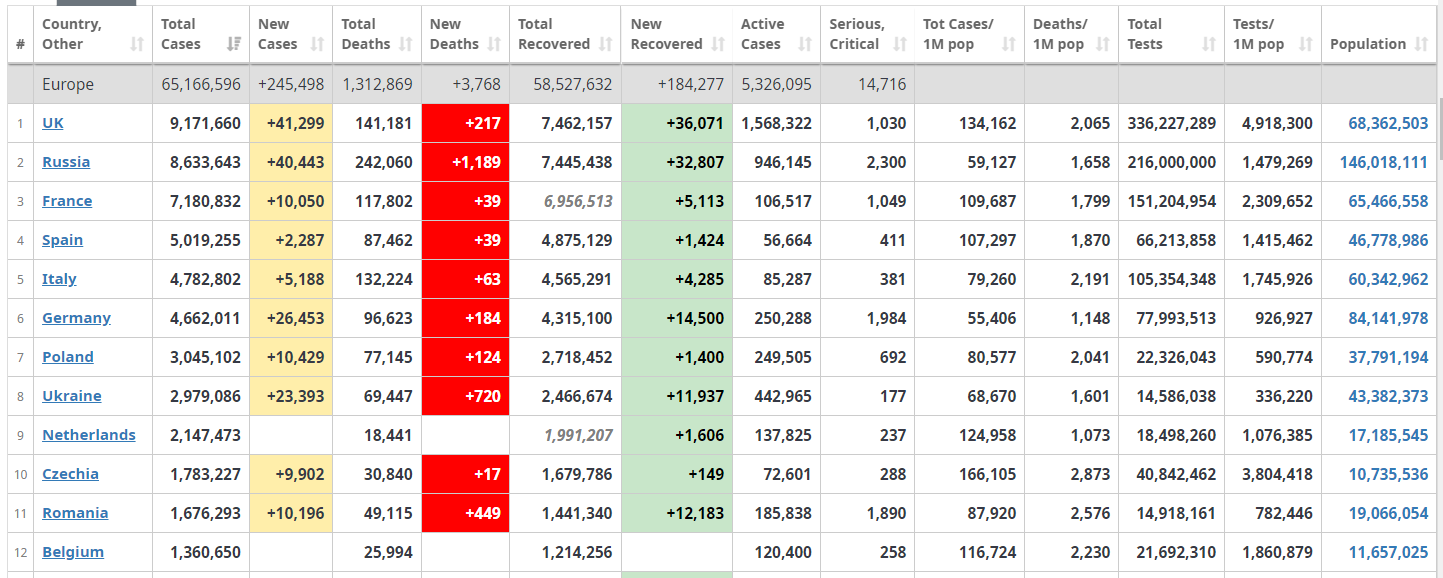The height and width of the screenshot is (578, 1443).
Task: Open Czechia population link 10,735,536
Action: [x=1388, y=474]
